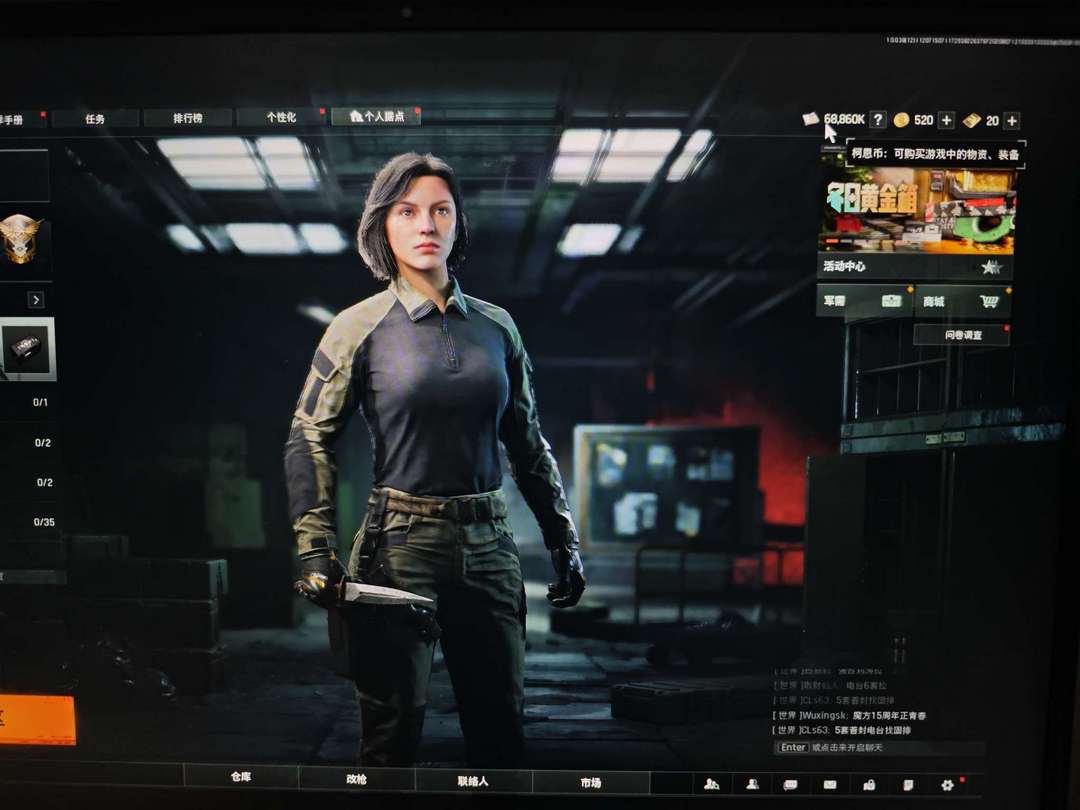Click the plus button beside 20 tickets
The width and height of the screenshot is (1080, 810).
(1011, 121)
